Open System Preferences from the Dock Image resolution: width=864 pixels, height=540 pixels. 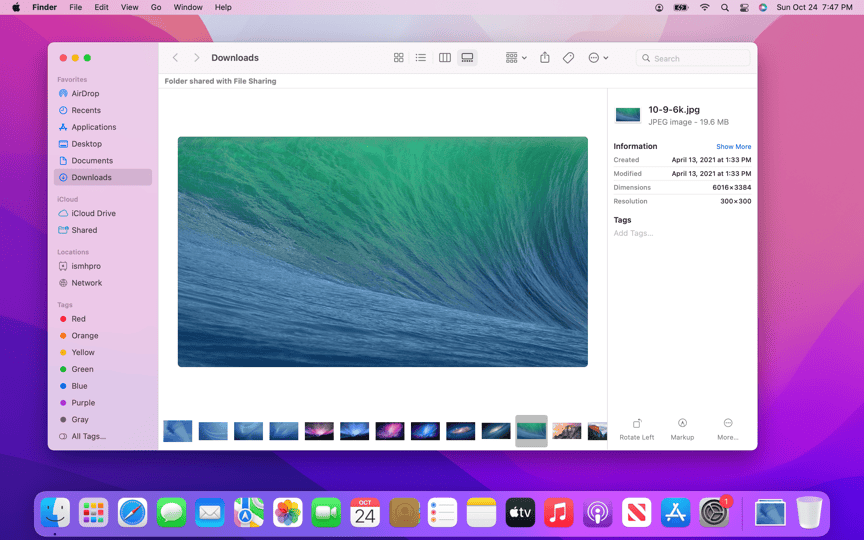[x=714, y=513]
